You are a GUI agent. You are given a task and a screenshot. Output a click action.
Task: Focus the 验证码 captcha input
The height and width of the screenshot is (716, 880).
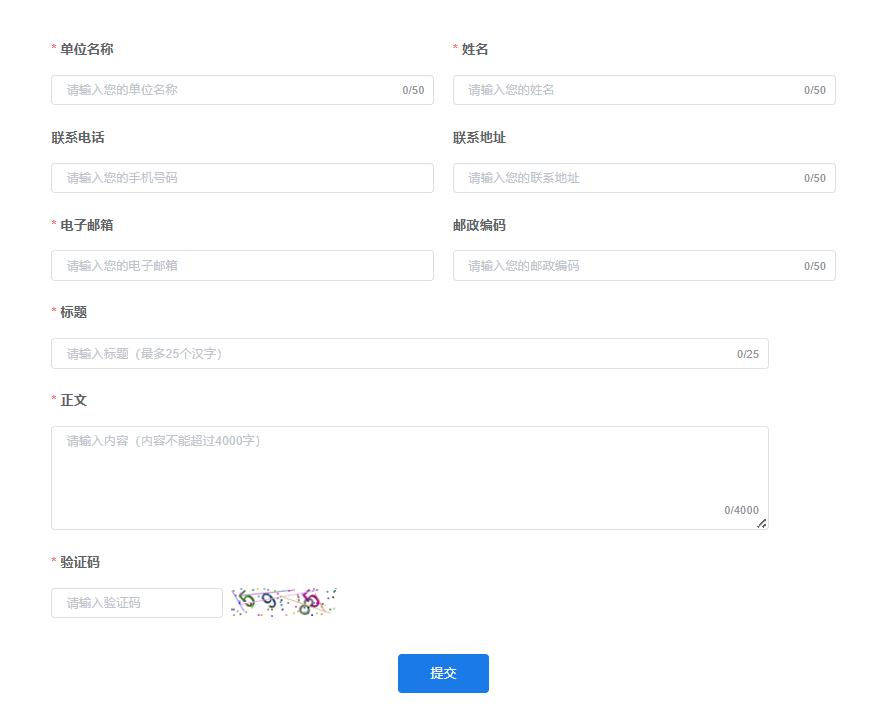(137, 603)
